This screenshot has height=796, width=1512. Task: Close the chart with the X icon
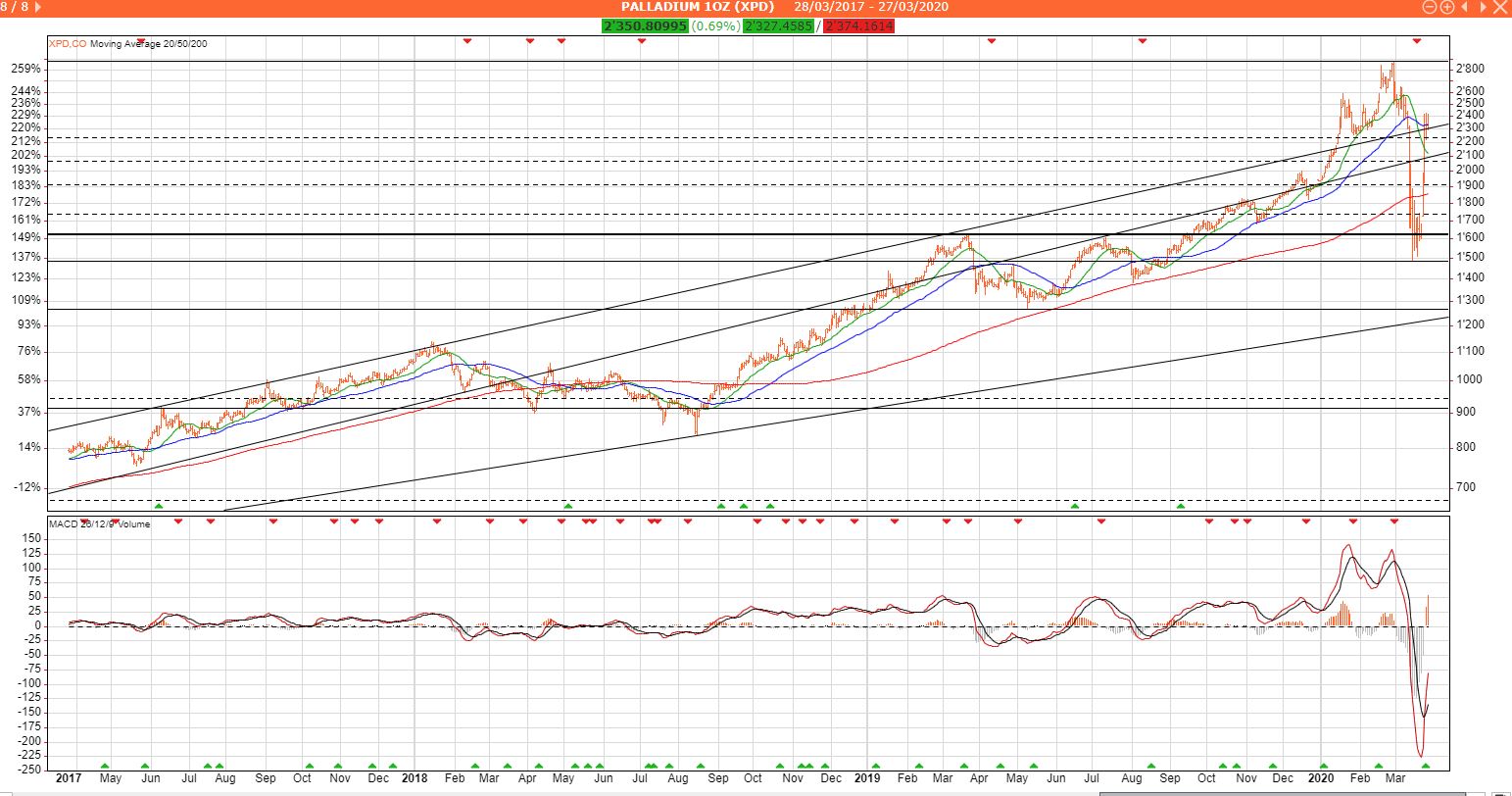click(x=1500, y=7)
